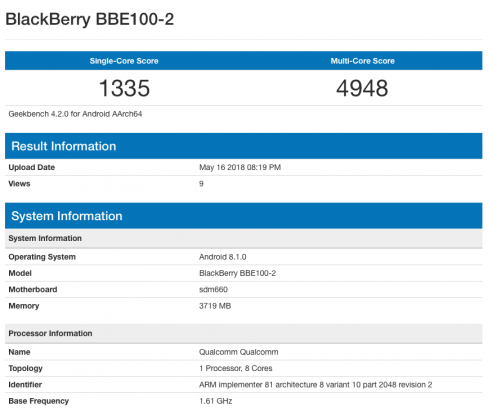Click the Processor Information subheader

coord(244,333)
